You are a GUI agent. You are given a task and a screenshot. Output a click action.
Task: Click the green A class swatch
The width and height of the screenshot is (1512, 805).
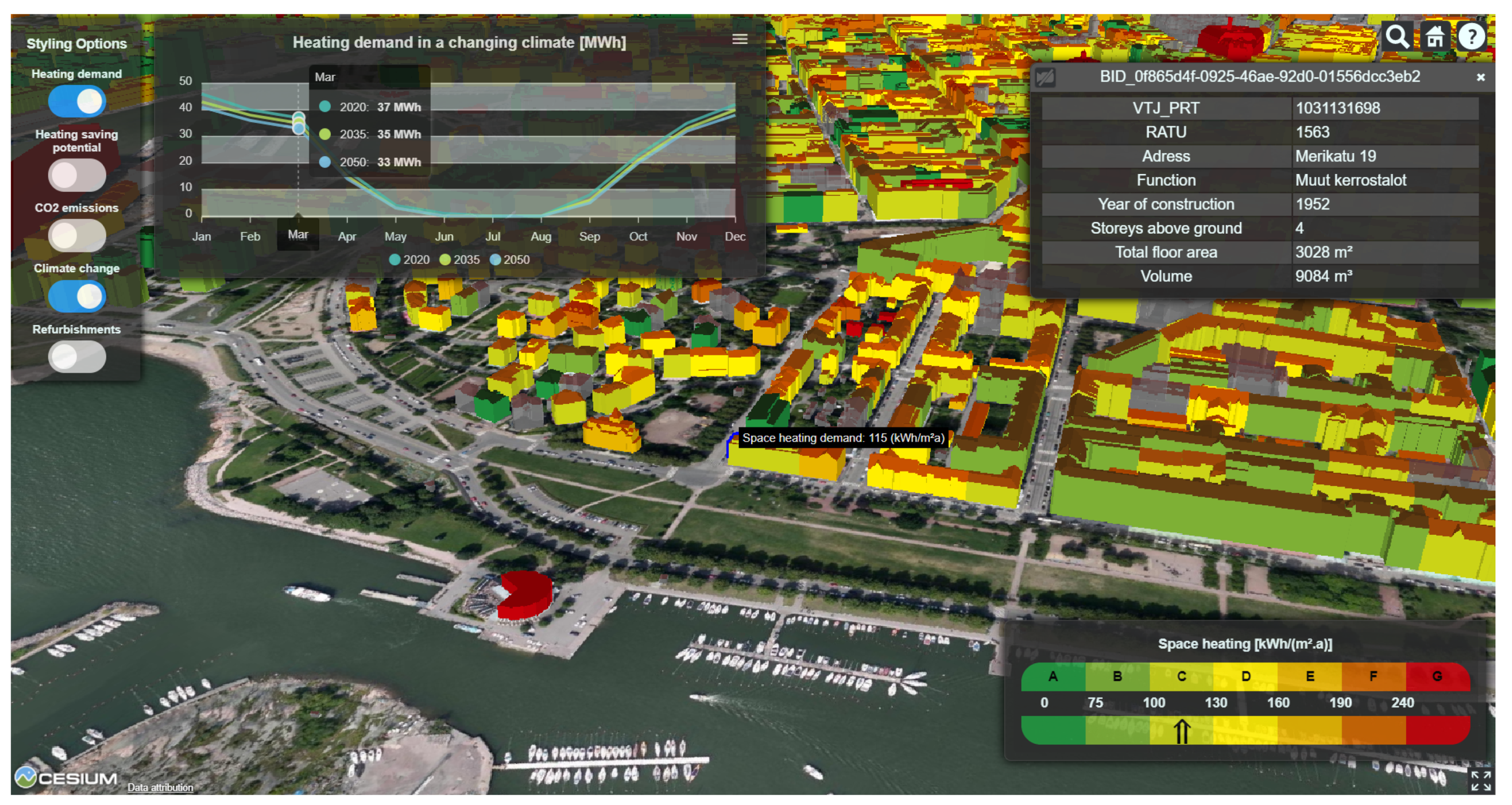[1052, 677]
